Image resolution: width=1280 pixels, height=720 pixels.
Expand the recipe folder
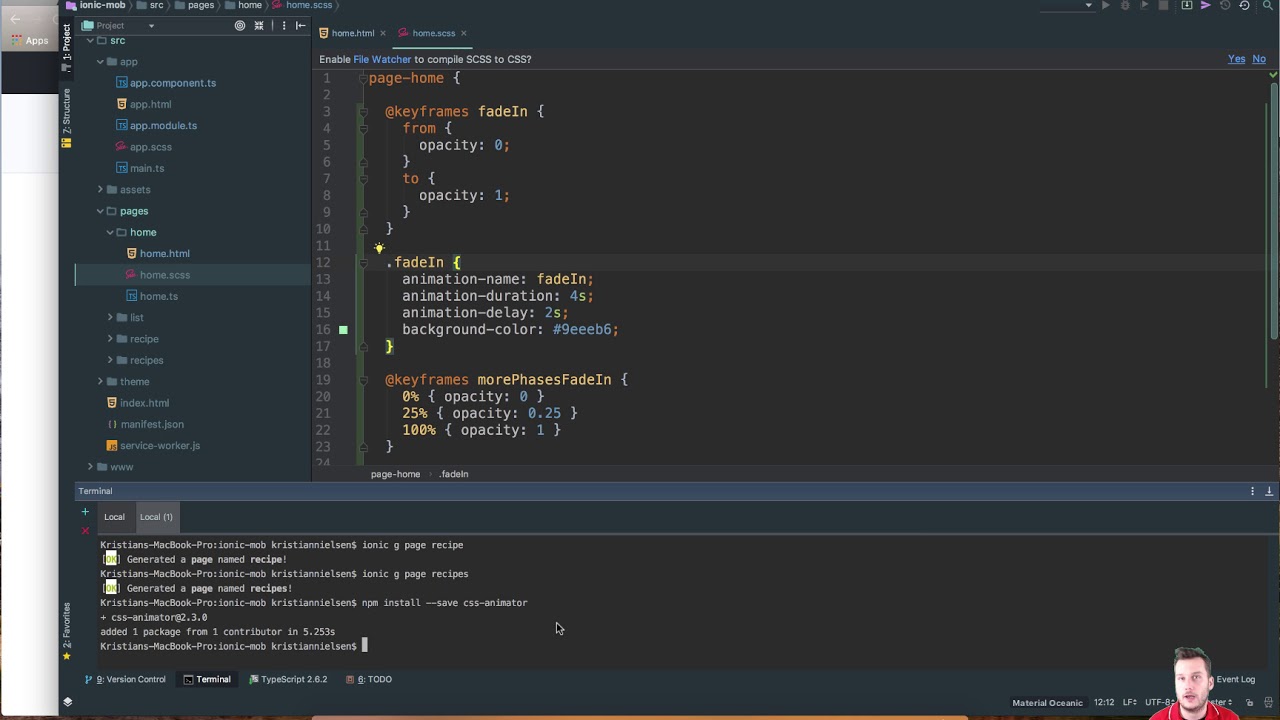(x=110, y=339)
